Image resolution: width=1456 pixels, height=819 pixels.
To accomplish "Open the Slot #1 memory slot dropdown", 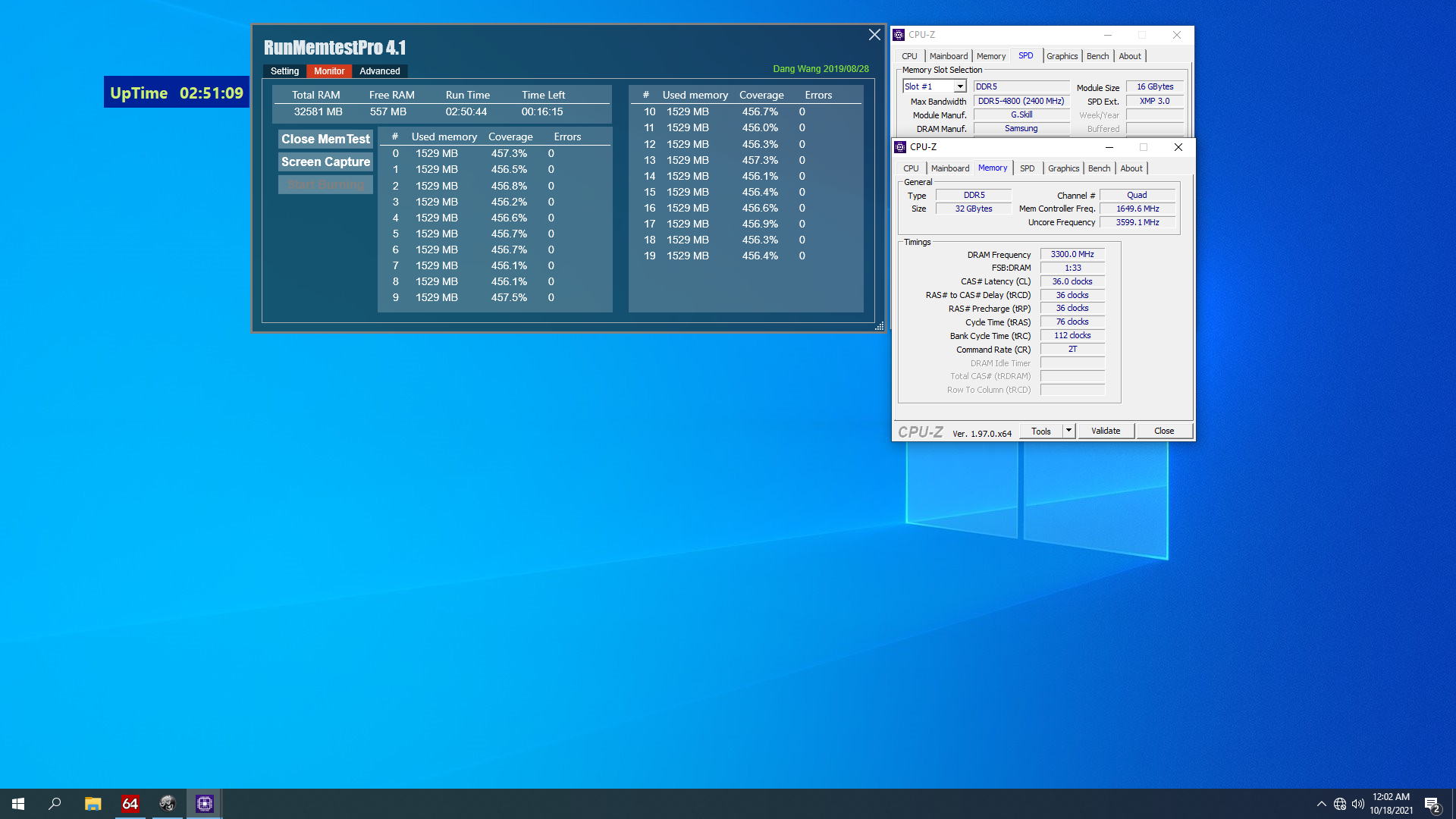I will tap(959, 86).
